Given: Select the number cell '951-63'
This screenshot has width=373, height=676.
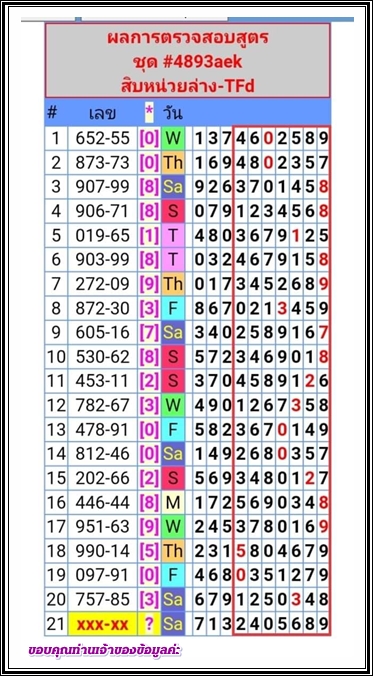Looking at the screenshot, I should tap(102, 526).
